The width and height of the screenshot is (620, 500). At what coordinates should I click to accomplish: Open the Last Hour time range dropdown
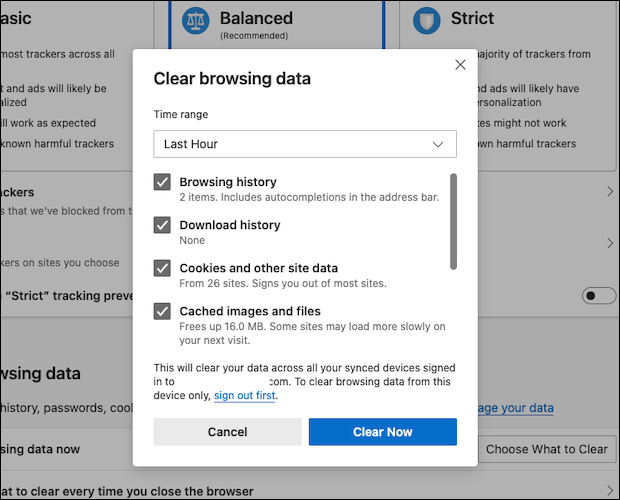click(305, 144)
